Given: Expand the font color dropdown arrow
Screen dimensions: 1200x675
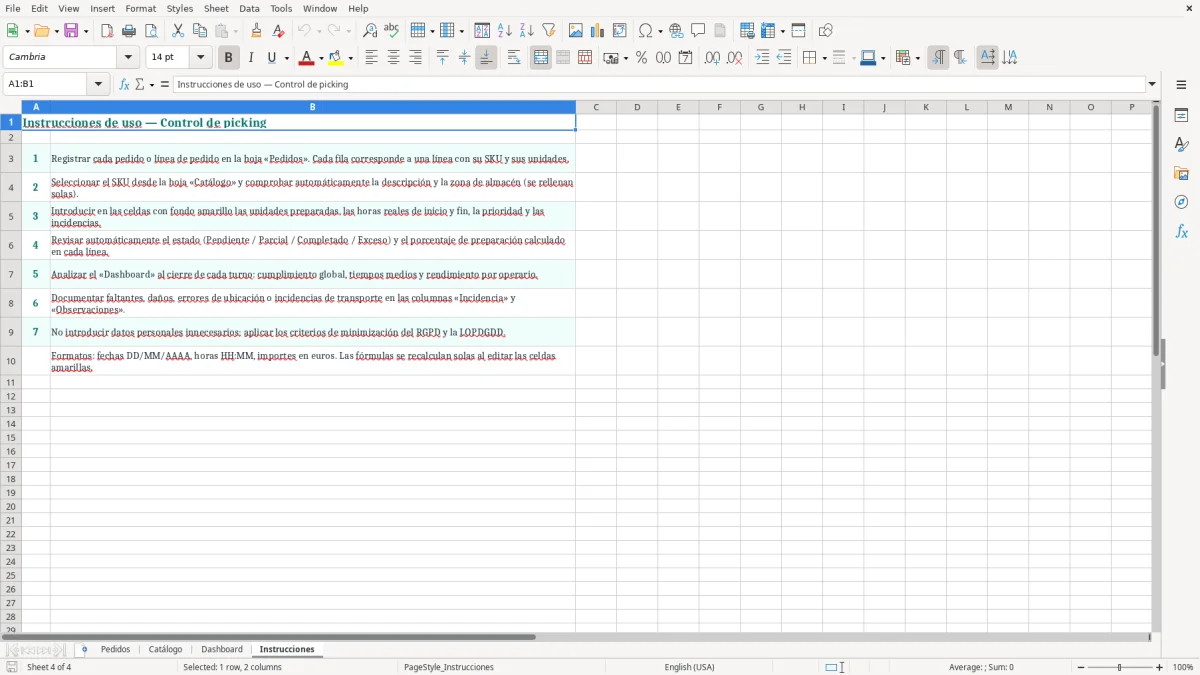Looking at the screenshot, I should pos(321,58).
